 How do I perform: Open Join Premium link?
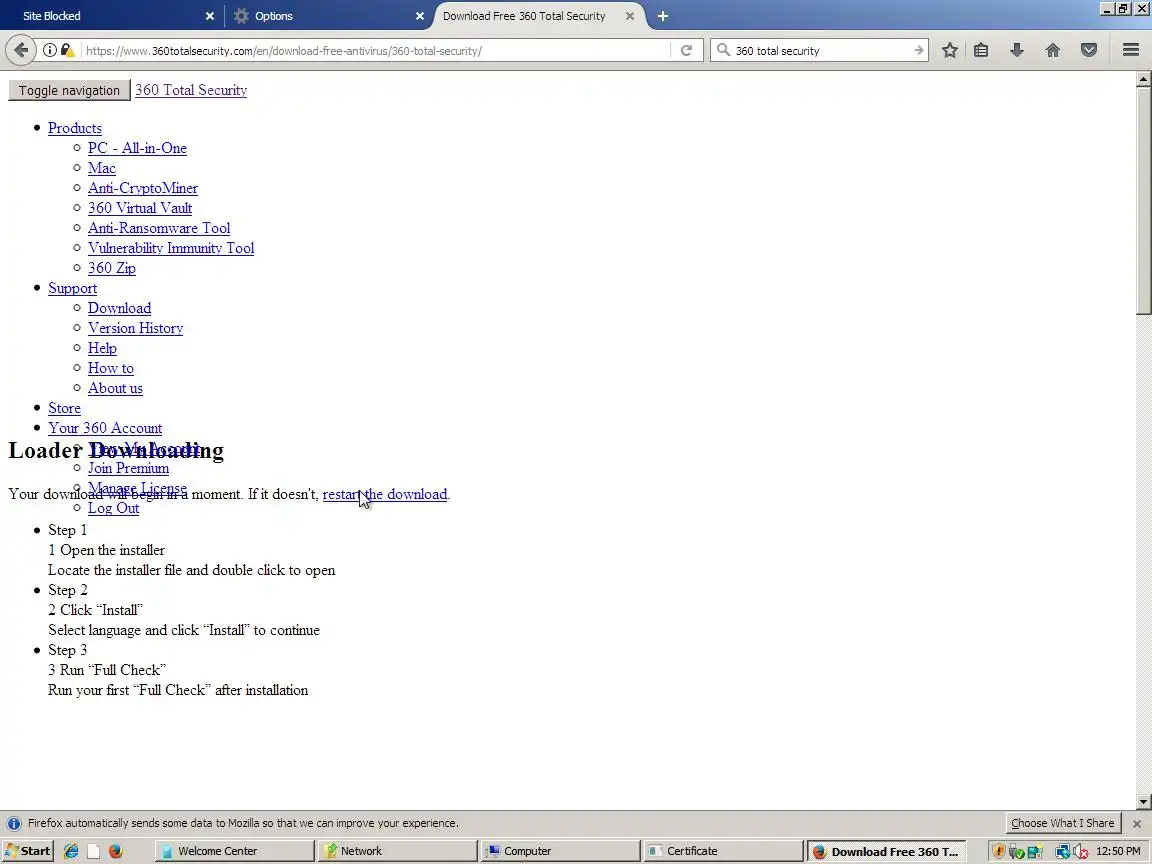point(129,468)
